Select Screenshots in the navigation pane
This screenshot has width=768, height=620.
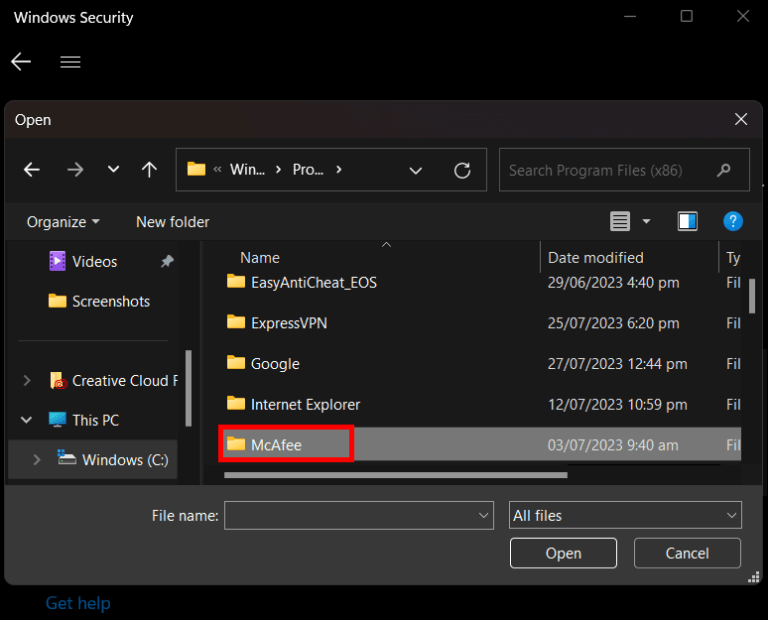tap(99, 301)
